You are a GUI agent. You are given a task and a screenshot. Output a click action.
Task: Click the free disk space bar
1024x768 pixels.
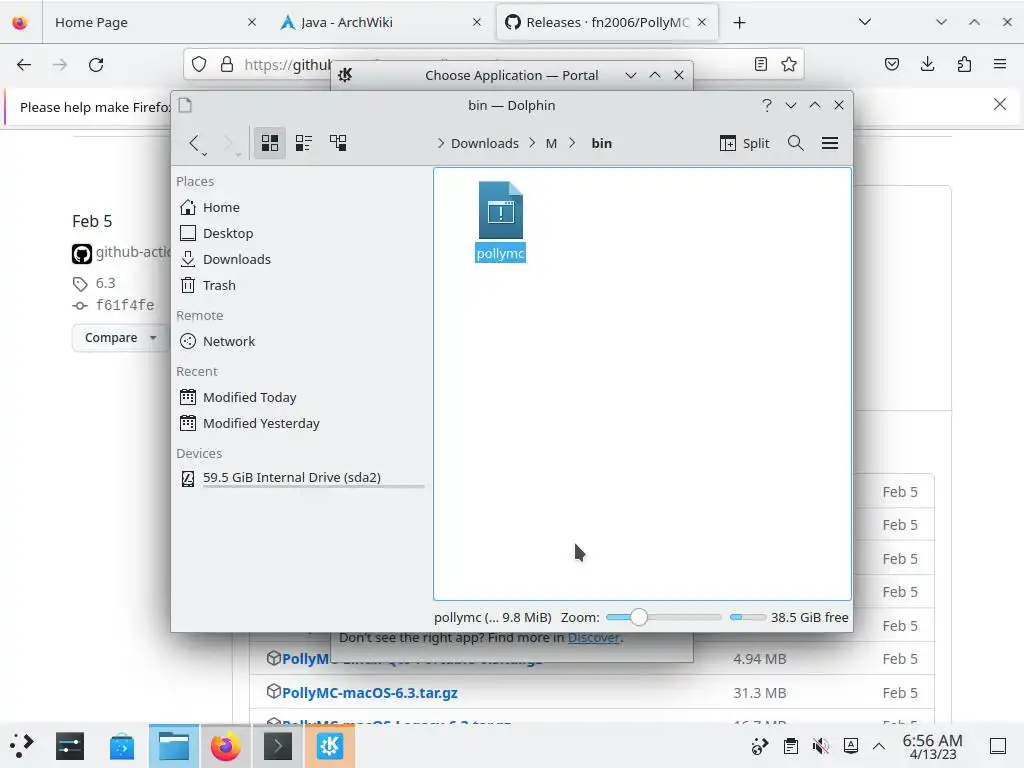click(748, 617)
